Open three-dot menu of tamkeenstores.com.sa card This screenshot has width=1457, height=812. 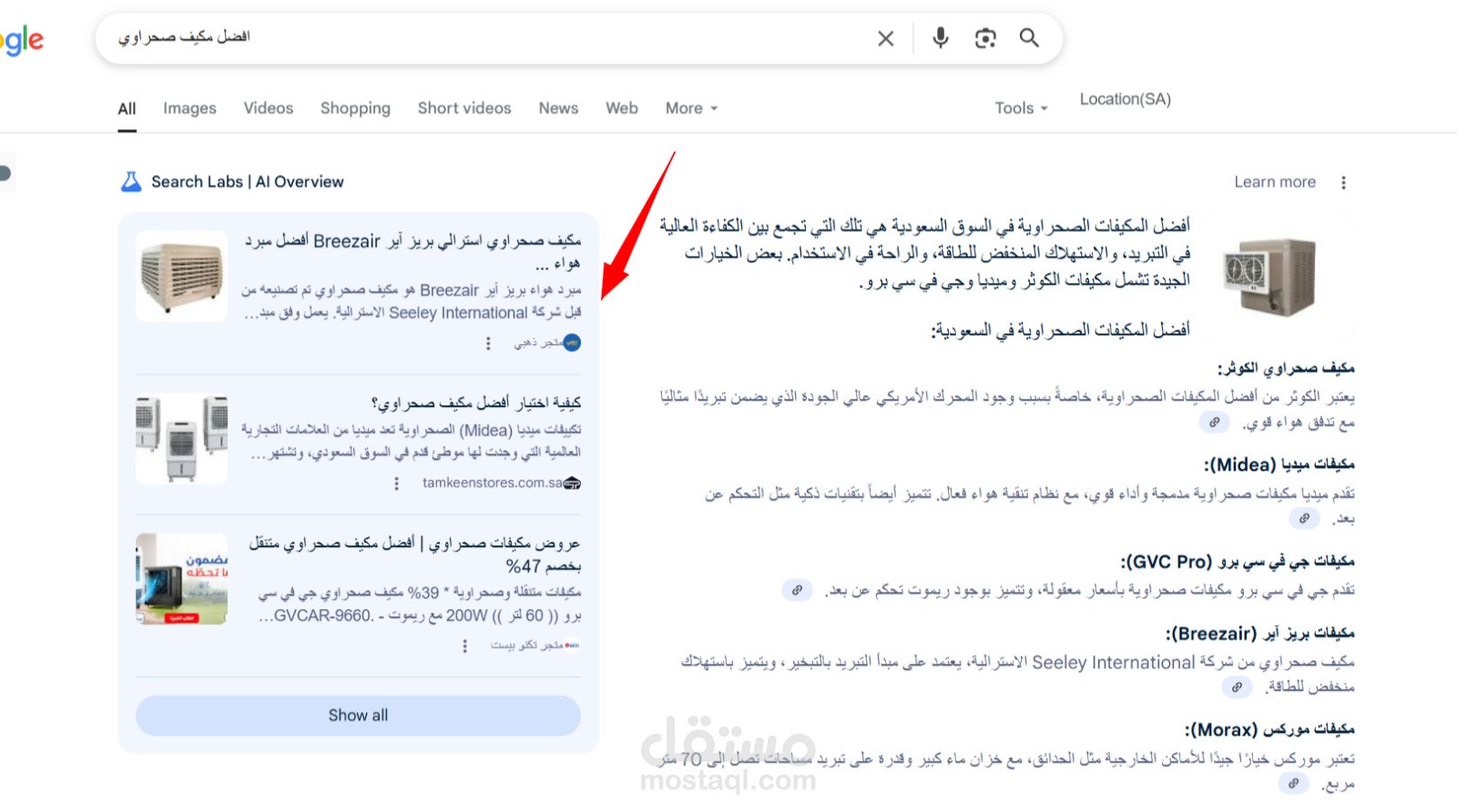pyautogui.click(x=396, y=483)
